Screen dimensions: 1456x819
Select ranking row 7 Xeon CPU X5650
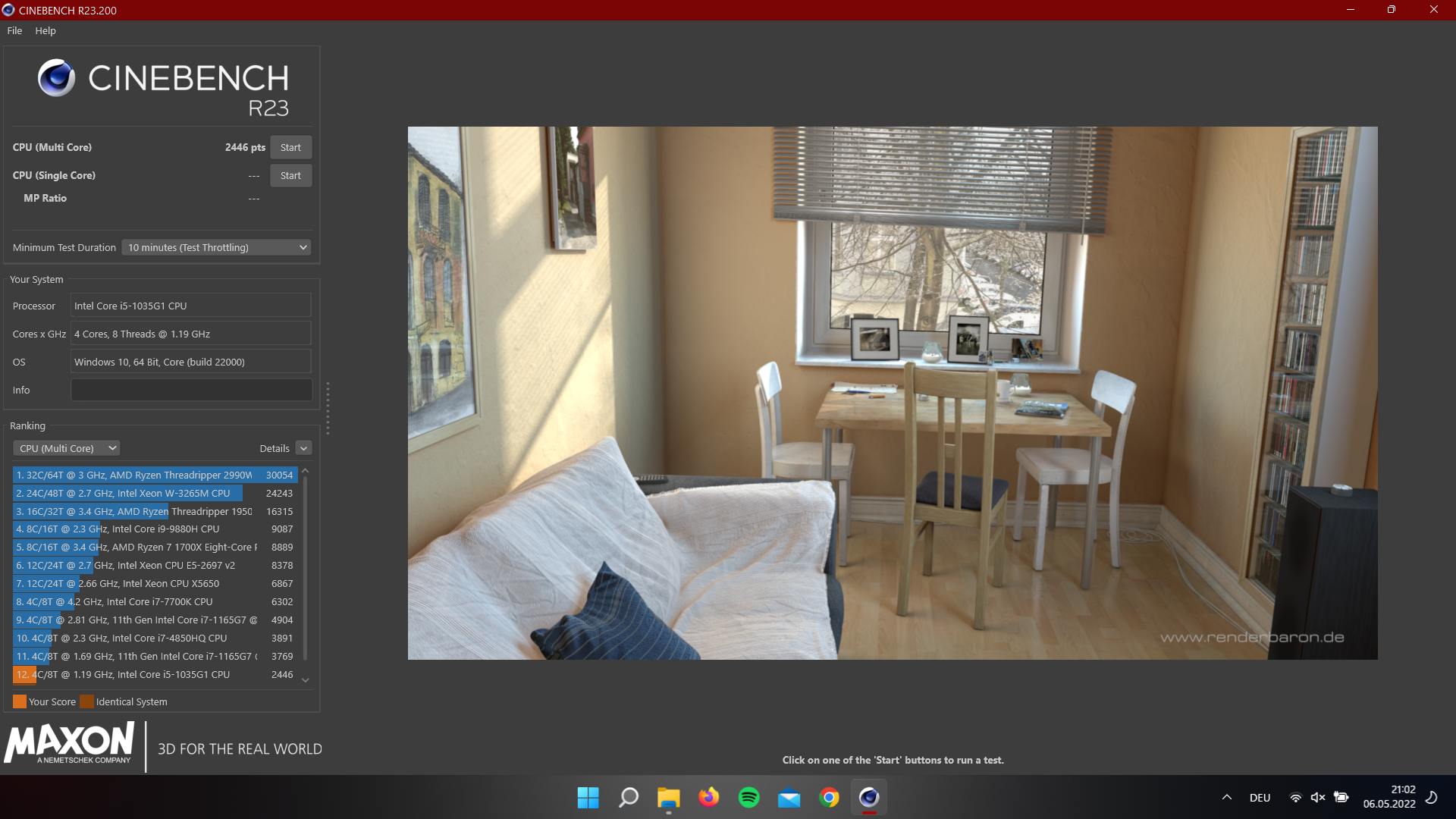click(155, 583)
